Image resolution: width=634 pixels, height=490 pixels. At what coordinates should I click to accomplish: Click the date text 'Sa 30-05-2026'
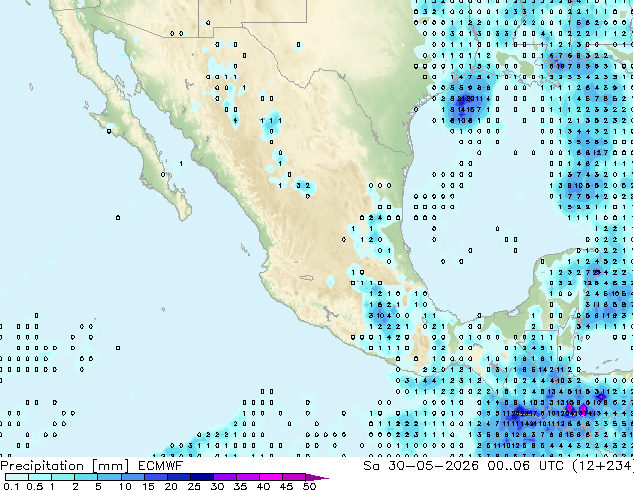tap(421, 466)
